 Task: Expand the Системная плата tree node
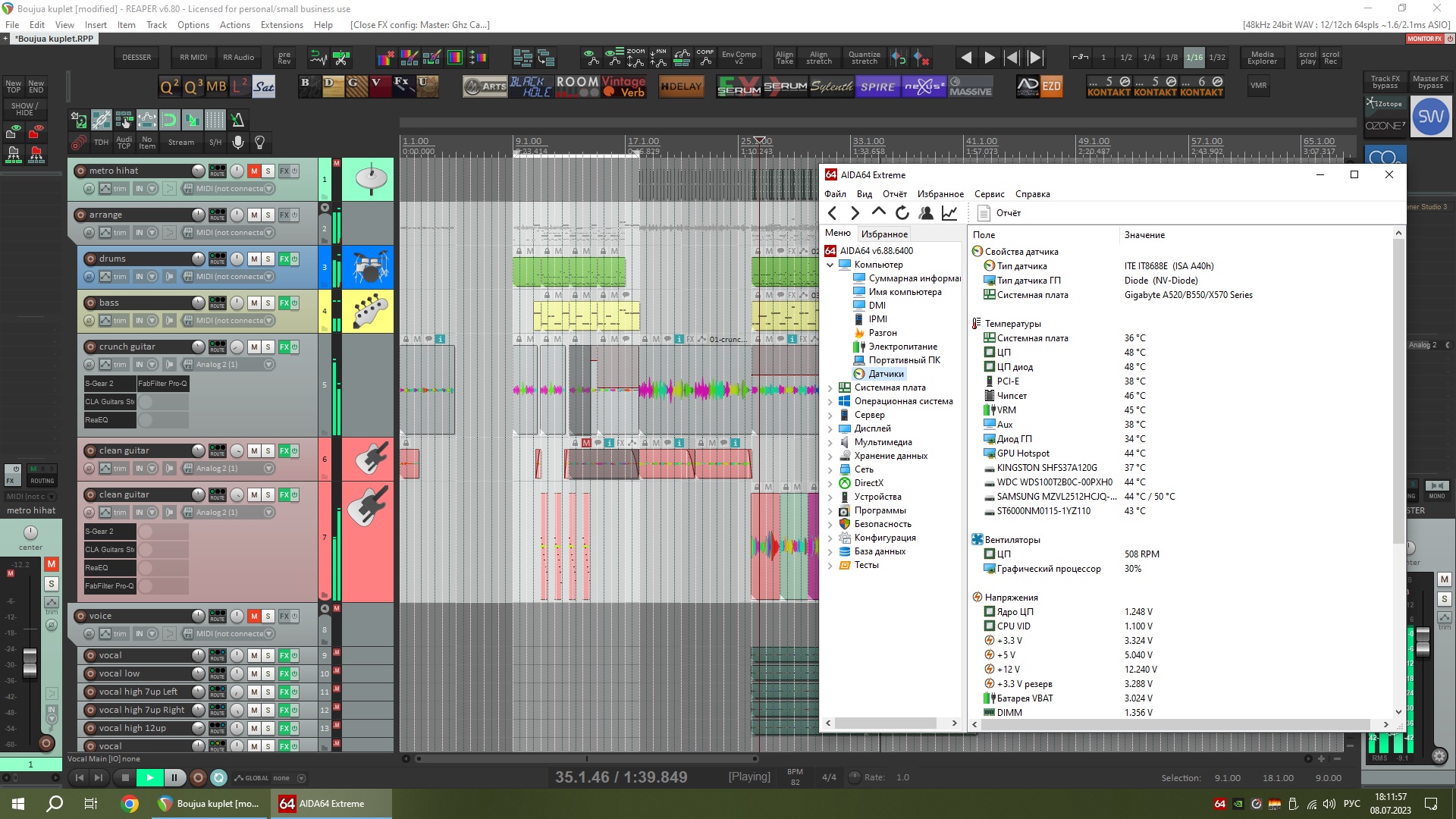click(830, 388)
